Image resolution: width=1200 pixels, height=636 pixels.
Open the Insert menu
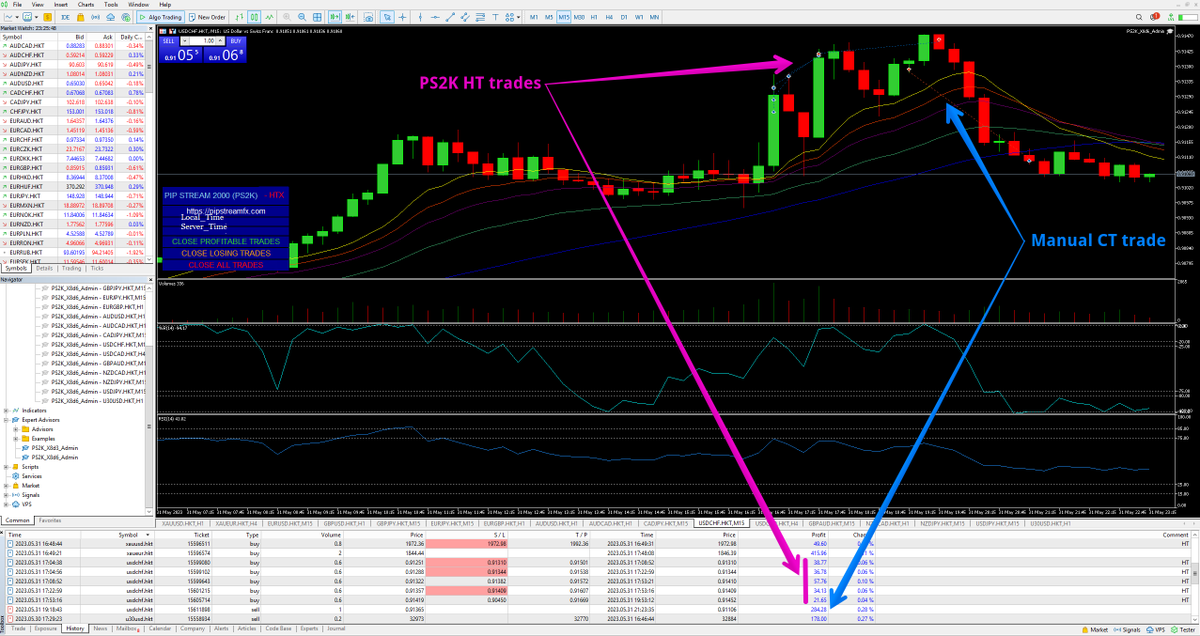[61, 5]
